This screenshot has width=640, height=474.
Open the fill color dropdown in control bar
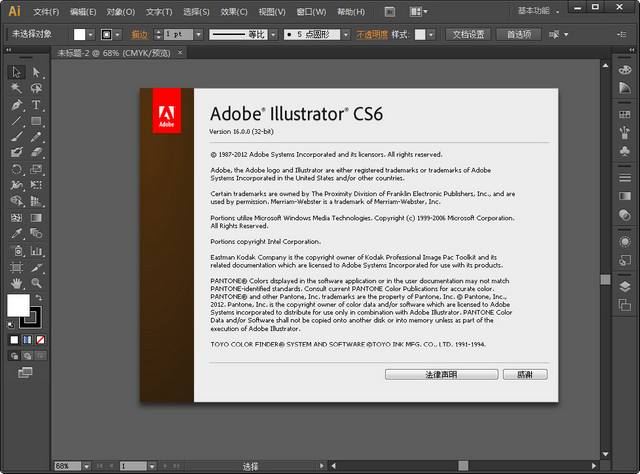91,35
